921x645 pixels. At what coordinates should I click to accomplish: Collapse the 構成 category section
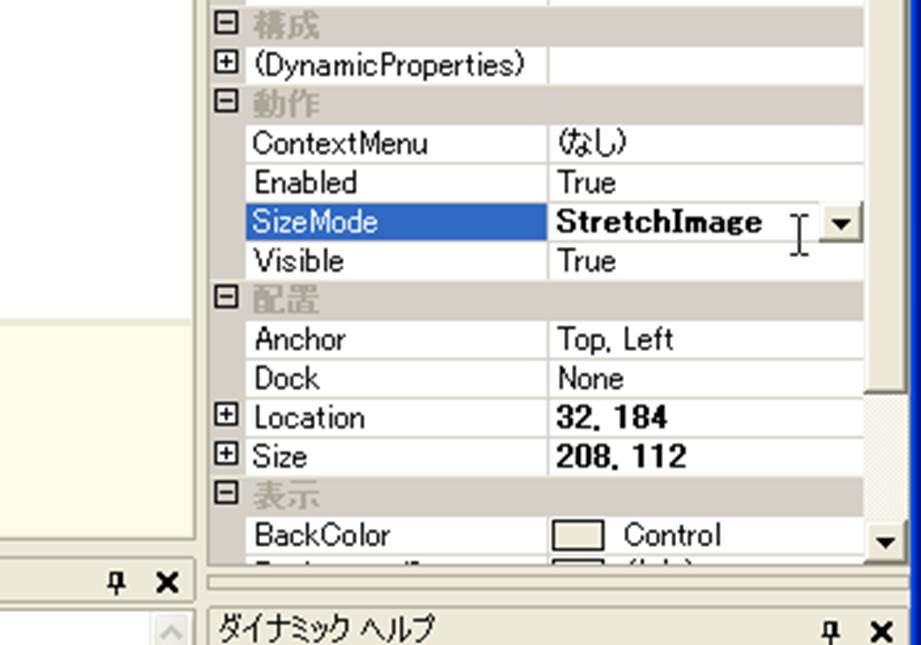pyautogui.click(x=227, y=23)
